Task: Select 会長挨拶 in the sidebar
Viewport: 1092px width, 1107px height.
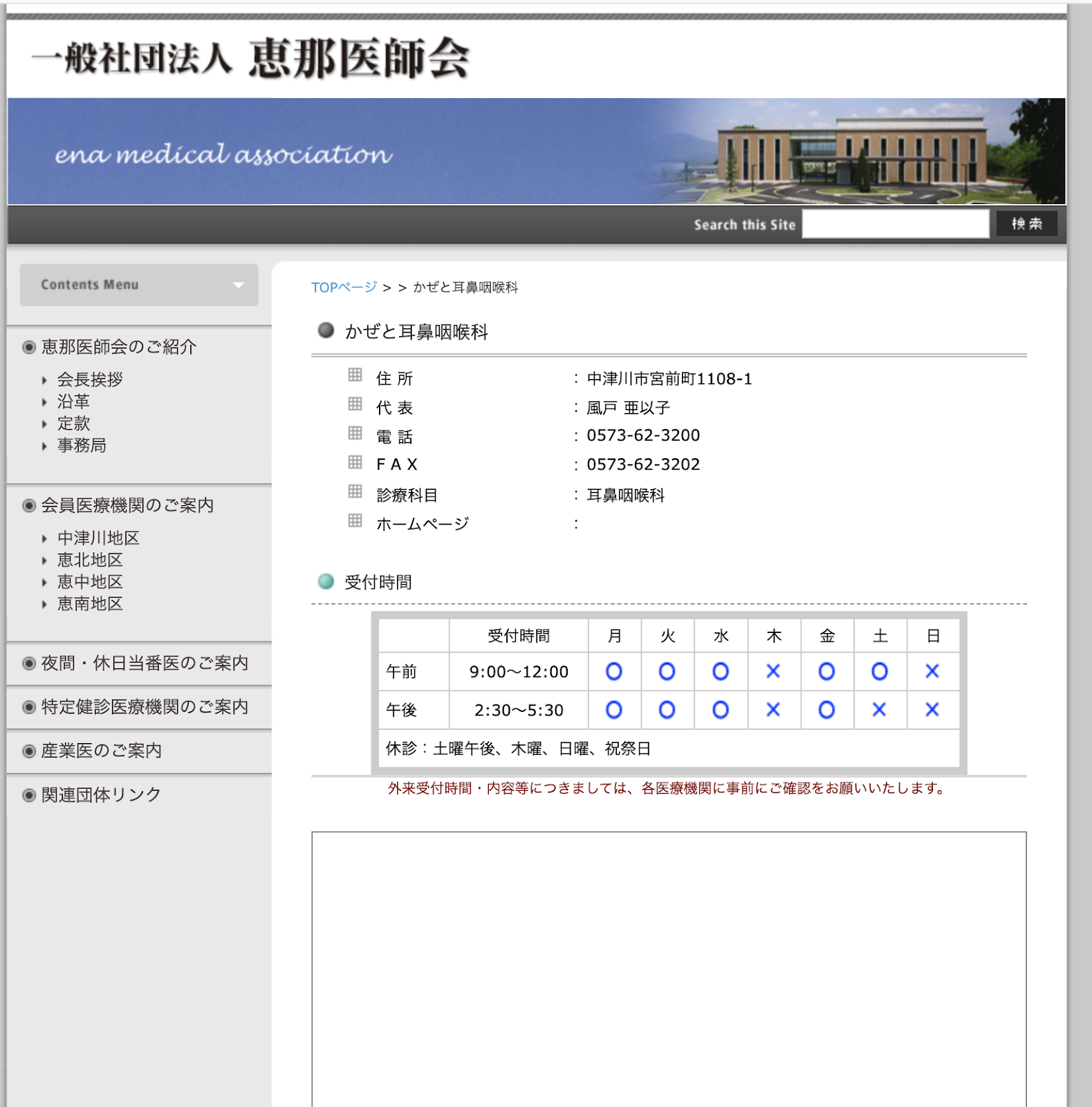Action: (90, 379)
